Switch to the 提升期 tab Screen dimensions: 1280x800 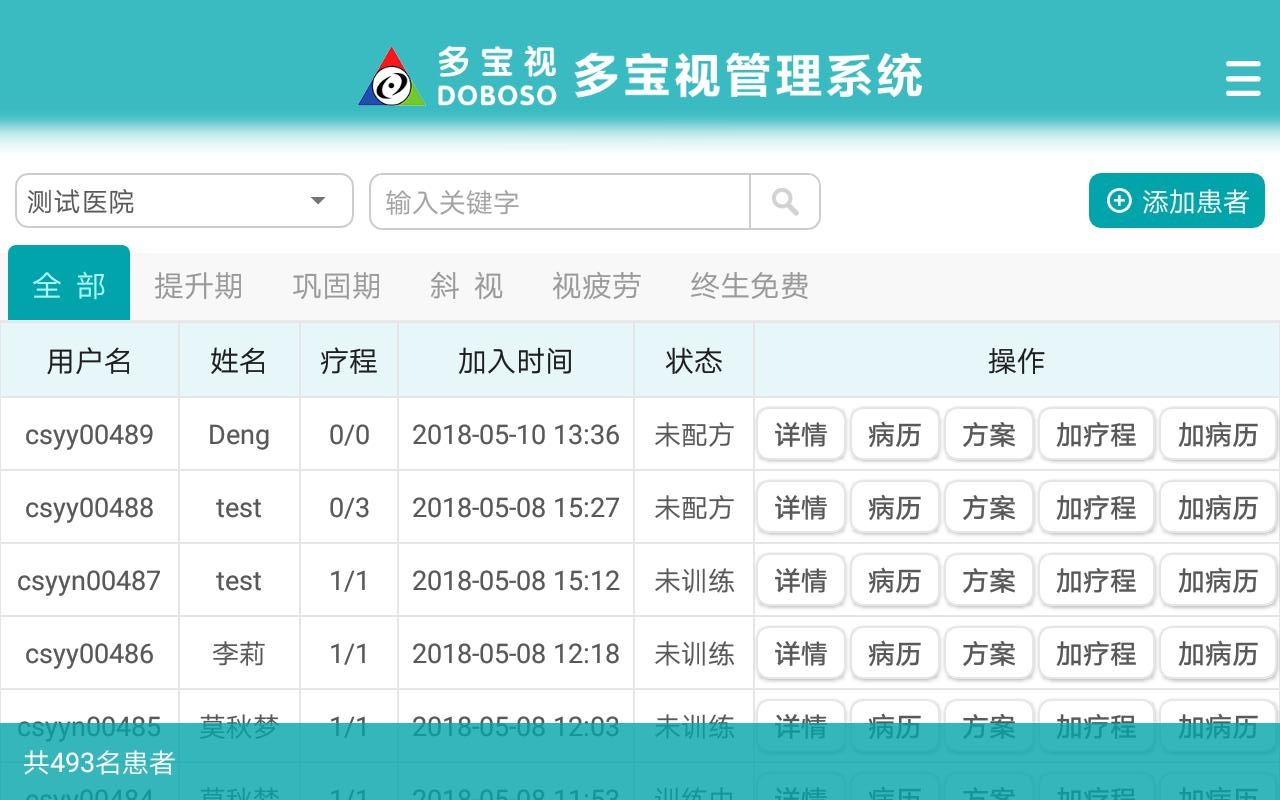point(198,286)
